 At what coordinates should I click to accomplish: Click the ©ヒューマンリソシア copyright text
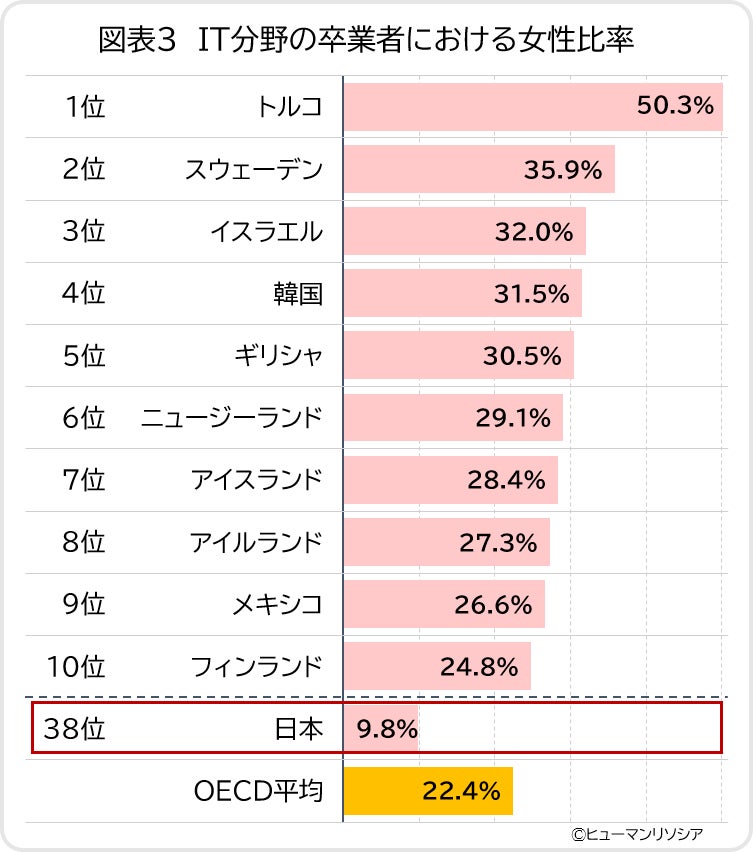coord(637,834)
